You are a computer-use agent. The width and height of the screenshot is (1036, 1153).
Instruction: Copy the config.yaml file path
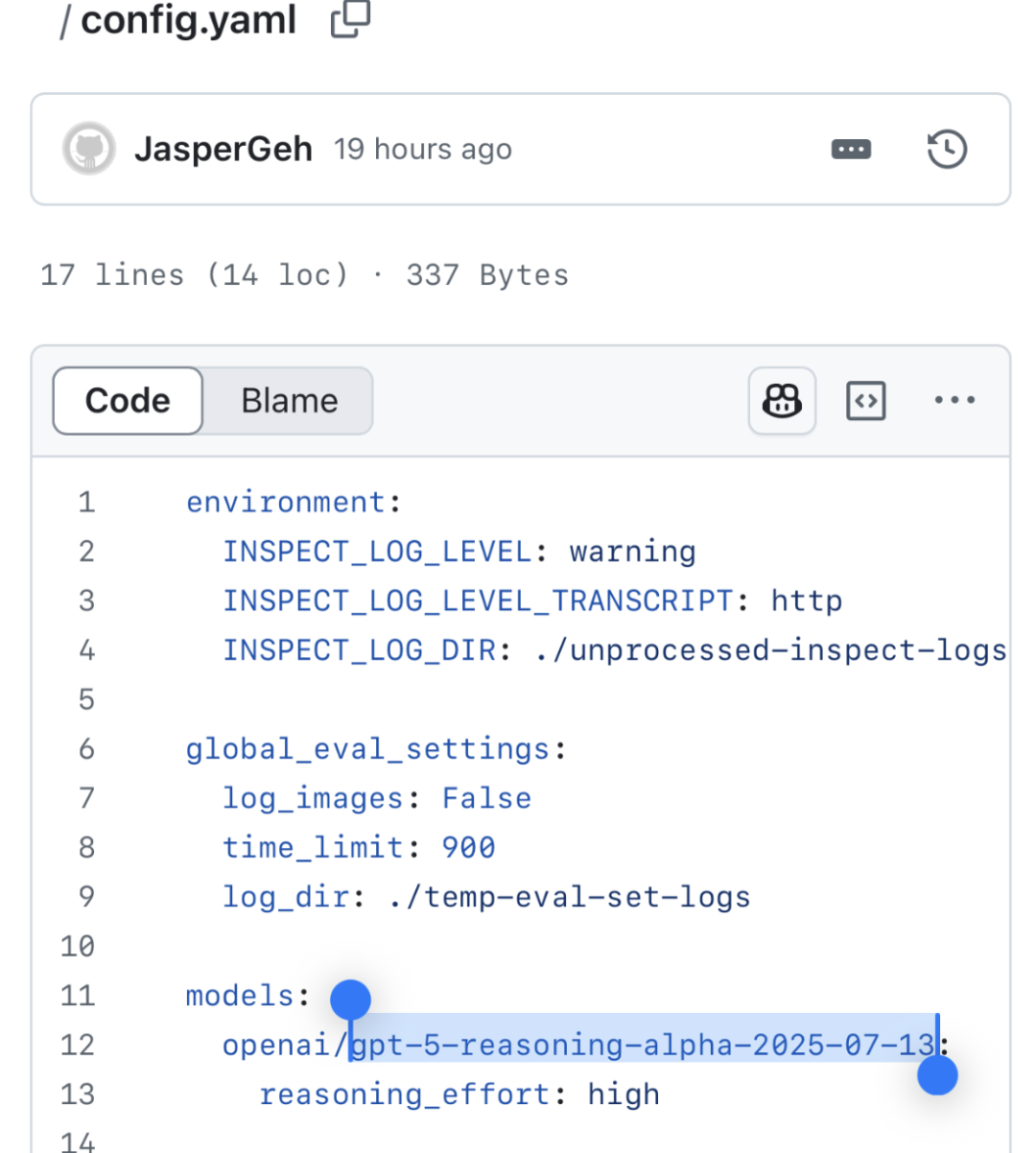pyautogui.click(x=350, y=19)
